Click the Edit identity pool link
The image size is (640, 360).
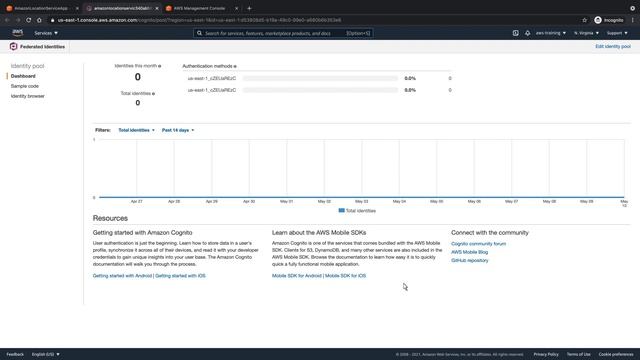coord(613,47)
